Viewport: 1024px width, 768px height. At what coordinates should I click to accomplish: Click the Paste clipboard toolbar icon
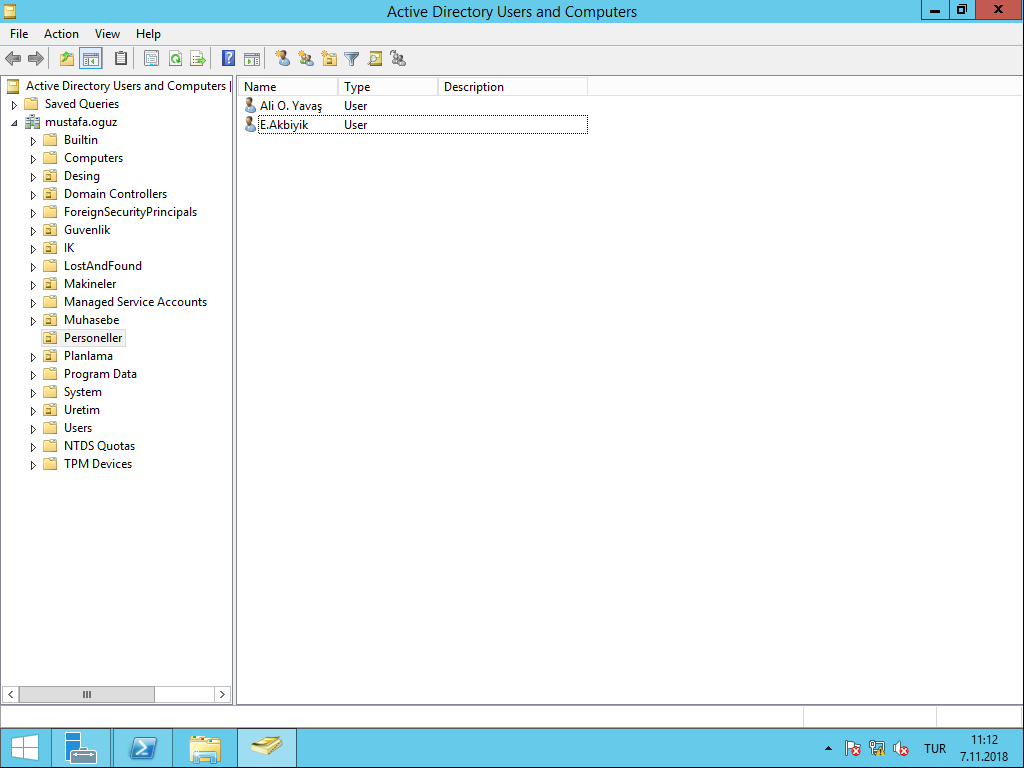[121, 59]
